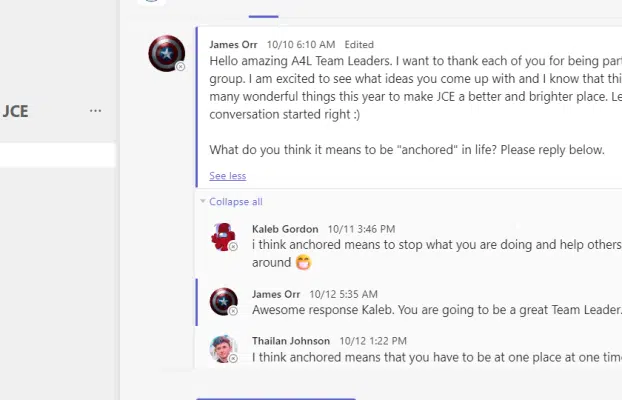
Task: Open more options for JCE team
Action: pyautogui.click(x=95, y=111)
